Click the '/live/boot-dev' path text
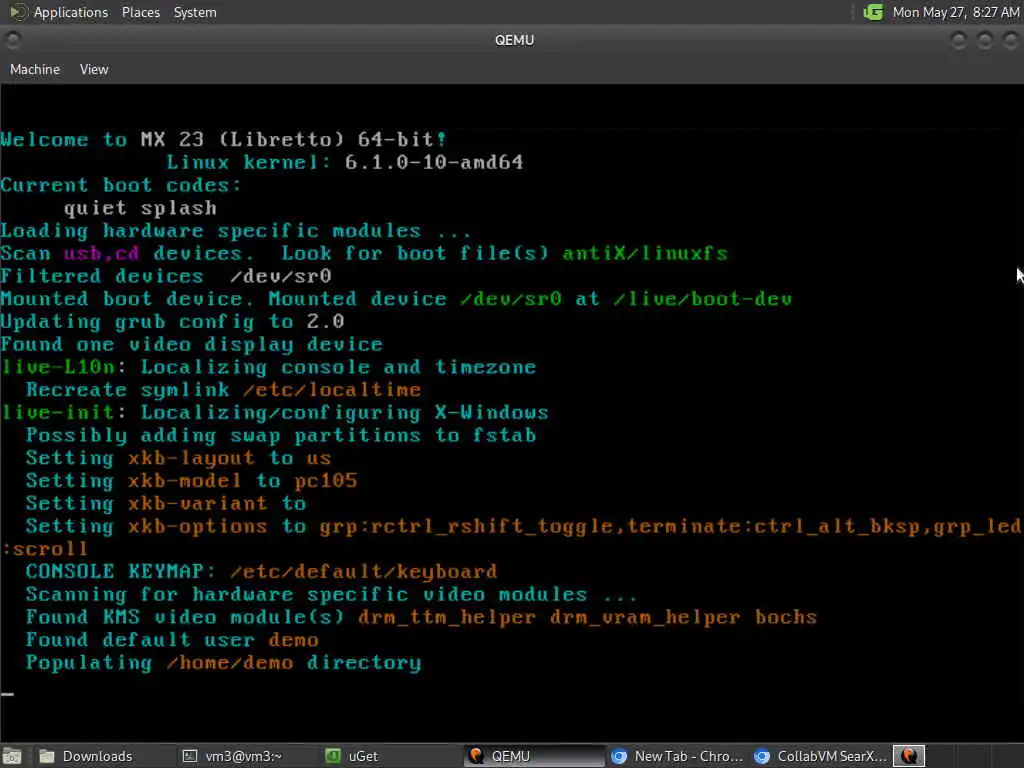The image size is (1024, 768). (703, 299)
